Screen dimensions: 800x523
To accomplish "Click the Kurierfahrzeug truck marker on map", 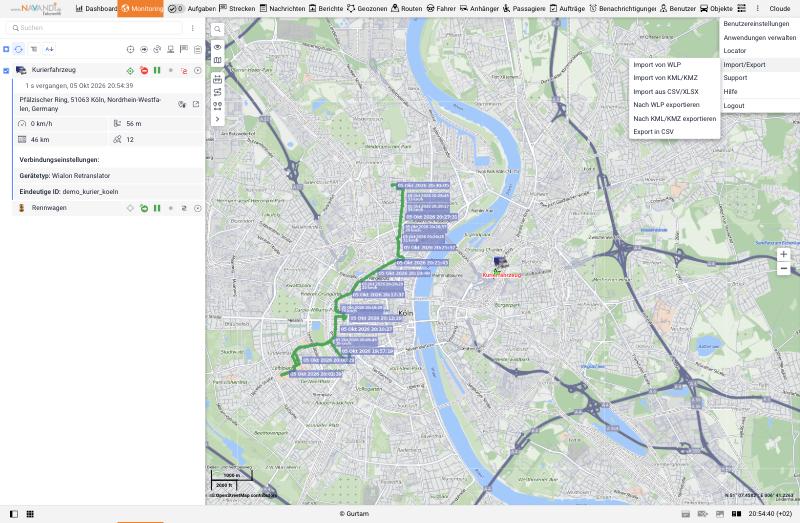I will pos(501,262).
